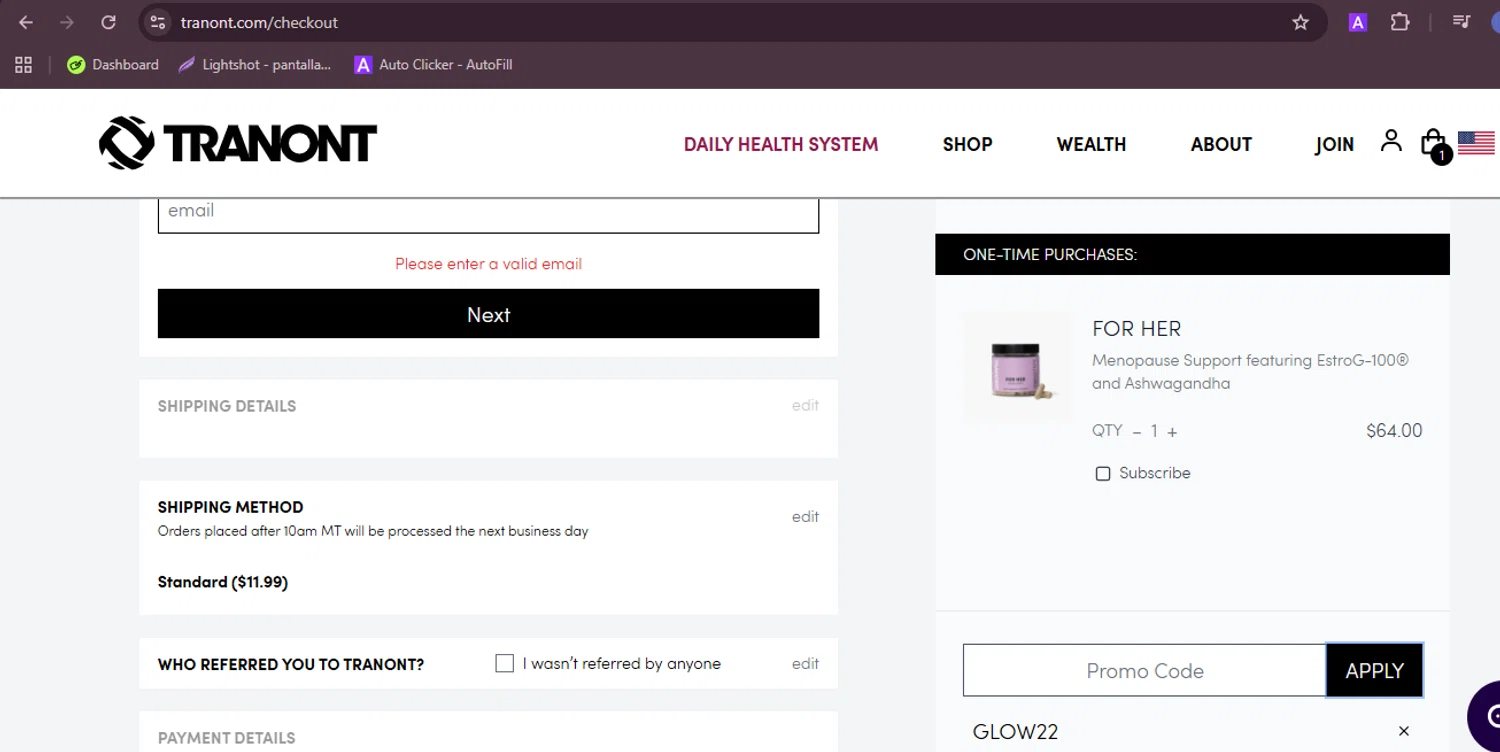Viewport: 1500px width, 752px height.
Task: Open the browser extensions puzzle icon
Action: (x=1400, y=22)
